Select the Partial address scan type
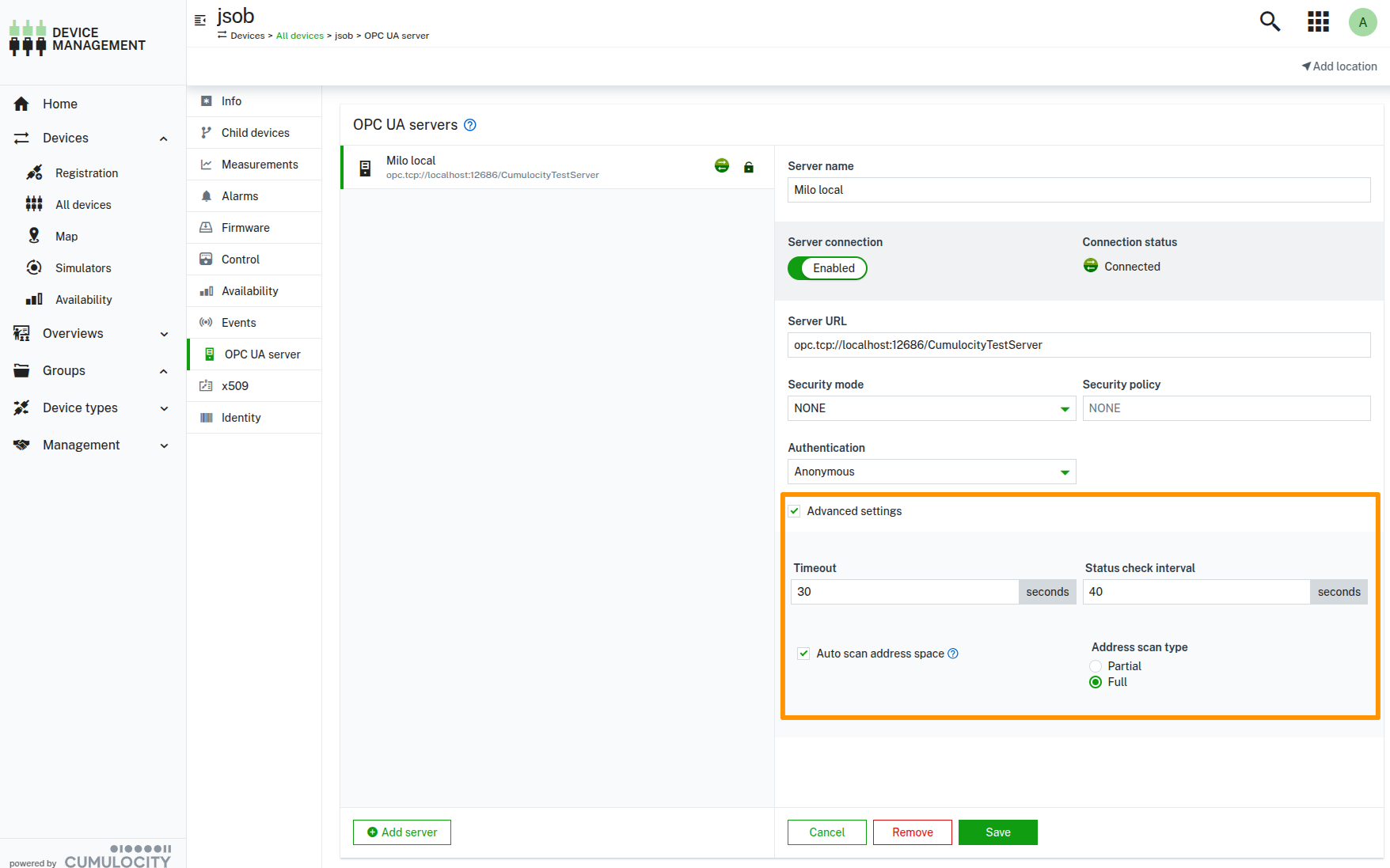The width and height of the screenshot is (1390, 868). [x=1096, y=666]
